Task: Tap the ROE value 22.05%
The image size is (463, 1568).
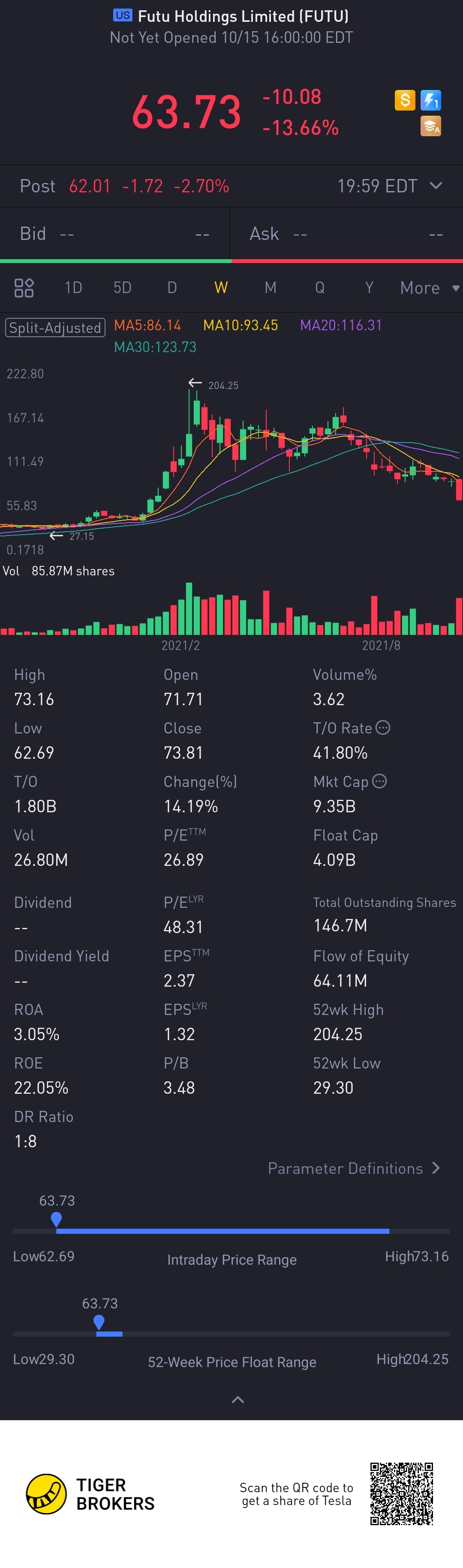Action: click(x=41, y=1088)
